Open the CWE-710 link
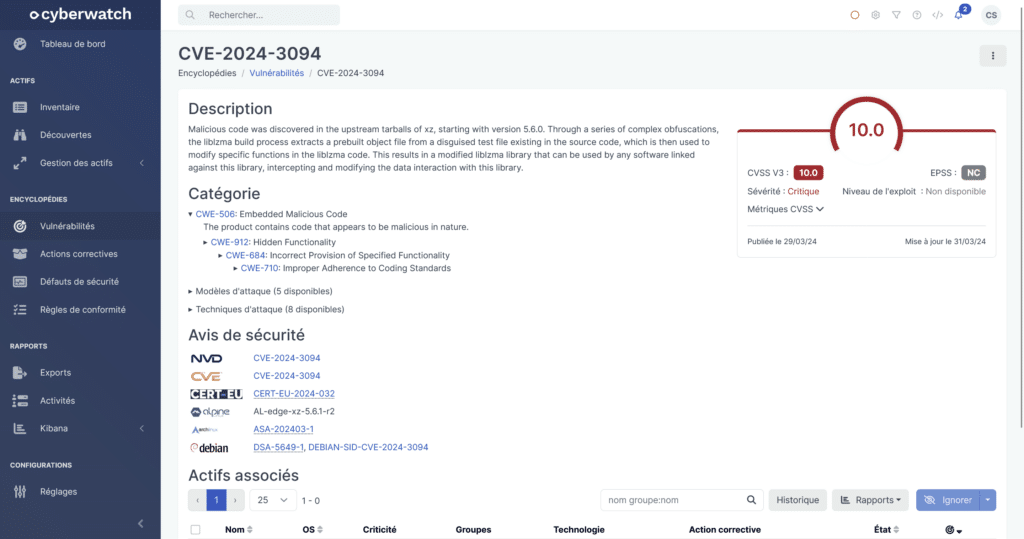 click(x=260, y=269)
